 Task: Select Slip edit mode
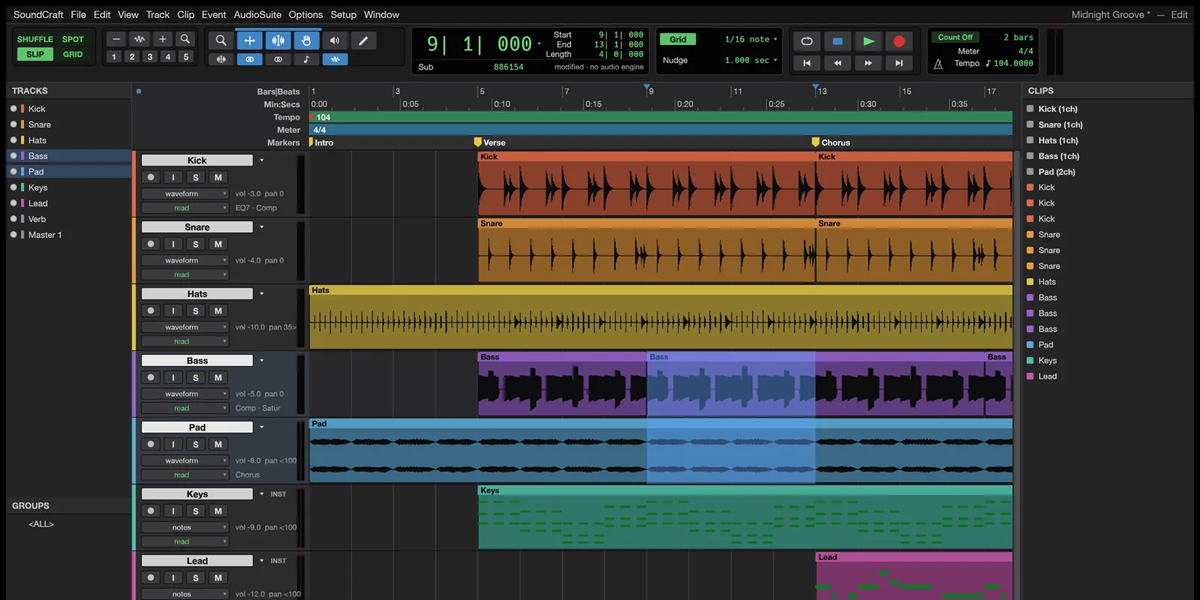35,54
